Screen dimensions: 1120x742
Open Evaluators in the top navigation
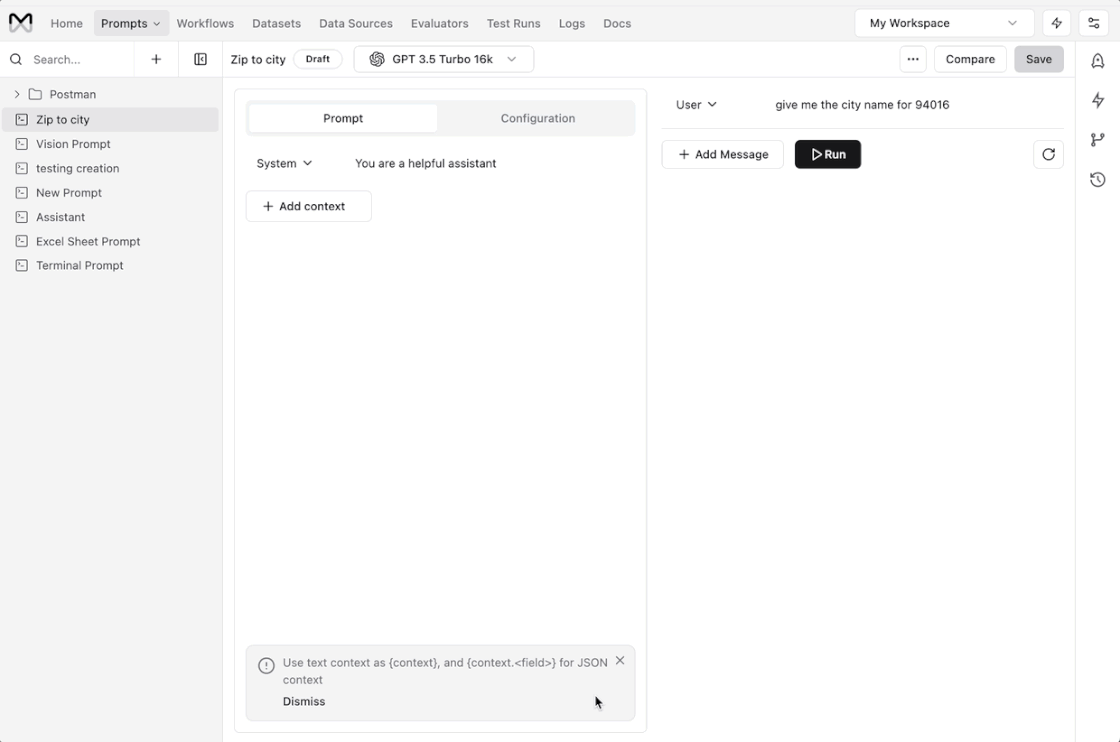point(439,23)
